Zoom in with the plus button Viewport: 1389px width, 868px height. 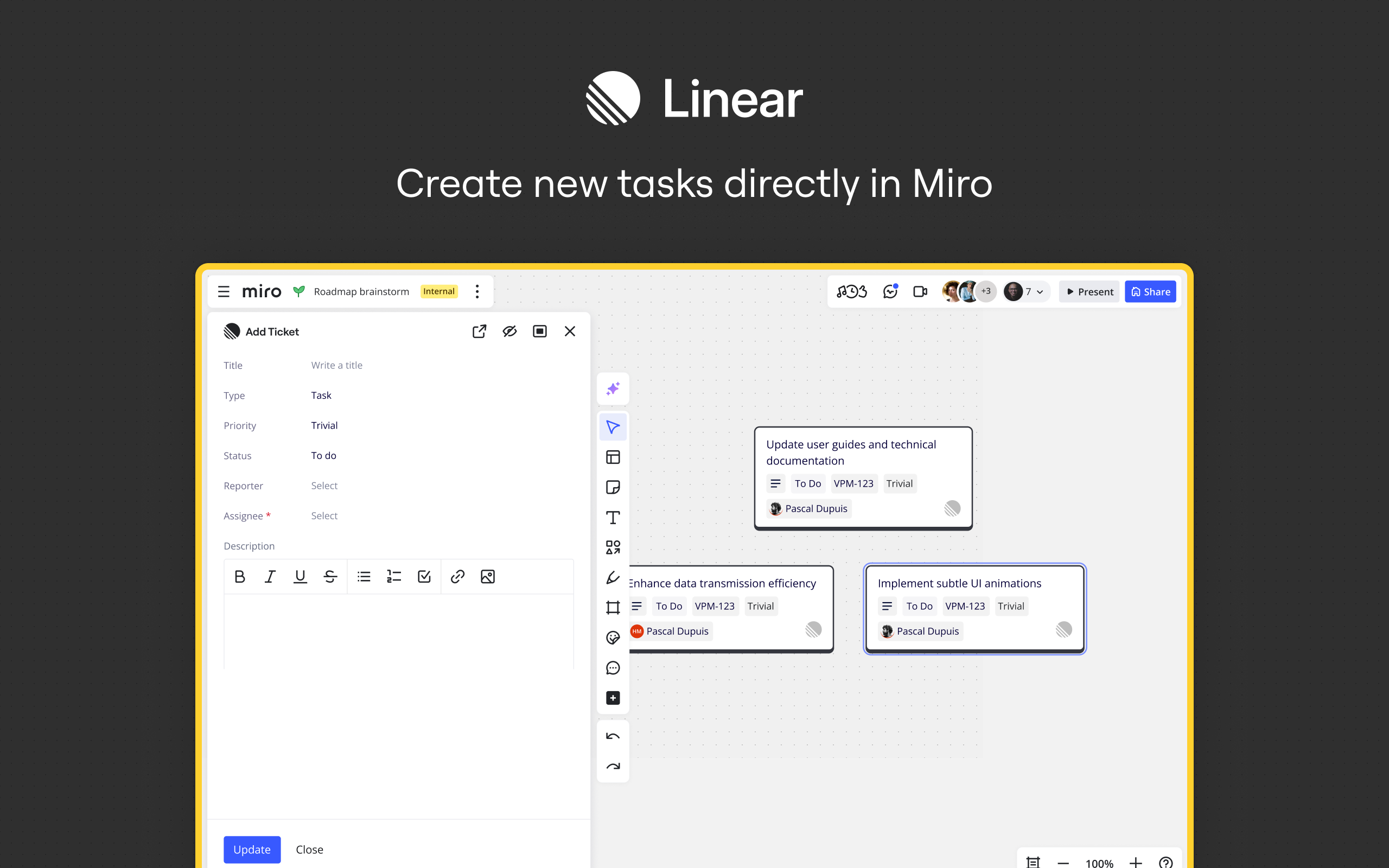[x=1136, y=862]
